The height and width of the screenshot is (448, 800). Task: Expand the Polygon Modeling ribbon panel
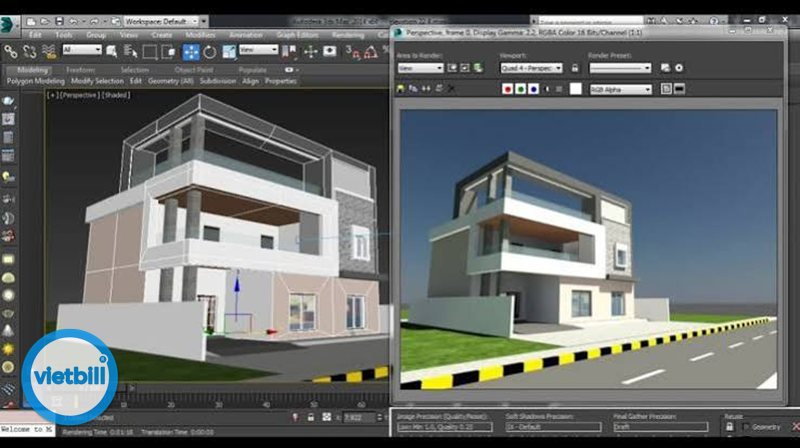click(35, 81)
